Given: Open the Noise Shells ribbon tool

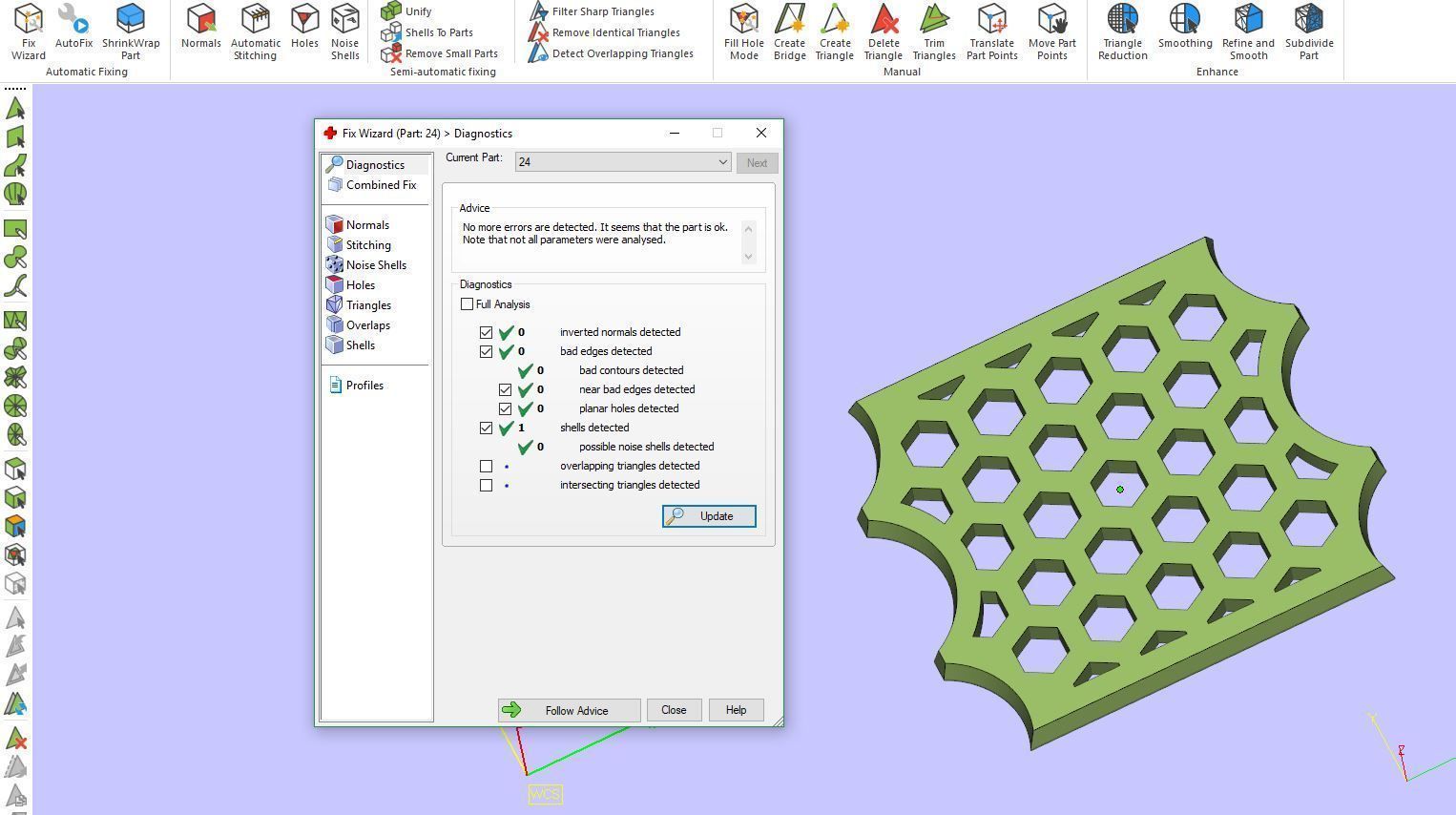Looking at the screenshot, I should [x=344, y=31].
